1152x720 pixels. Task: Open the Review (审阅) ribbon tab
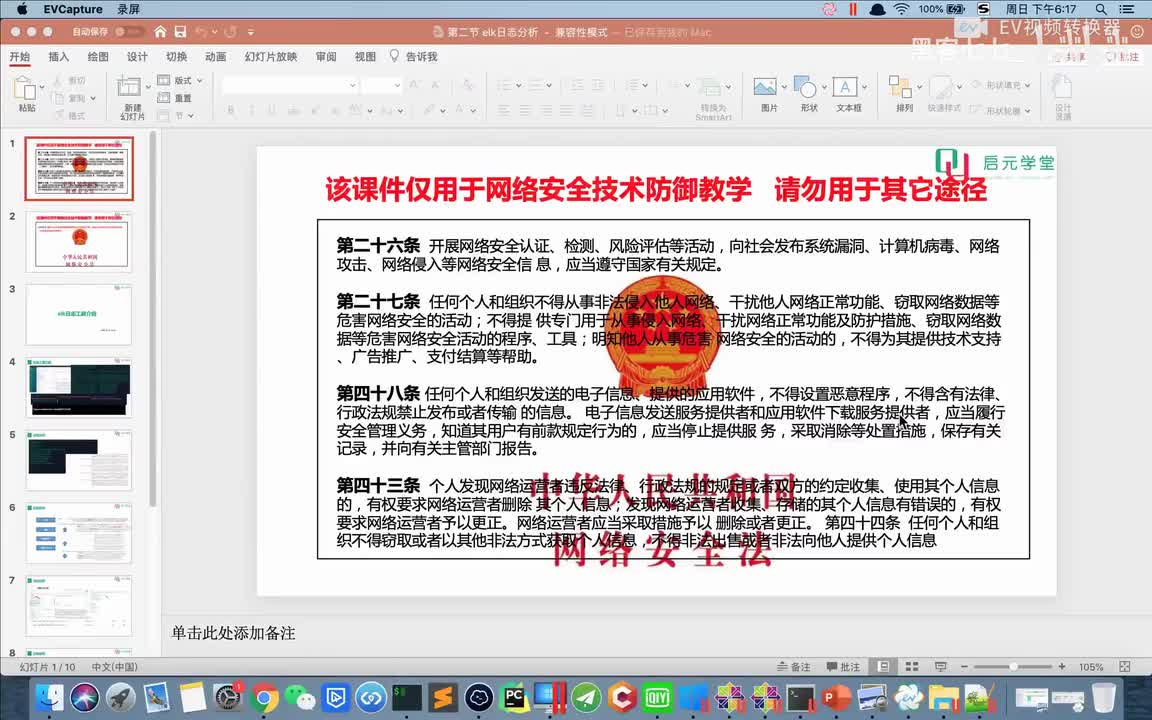pos(325,57)
